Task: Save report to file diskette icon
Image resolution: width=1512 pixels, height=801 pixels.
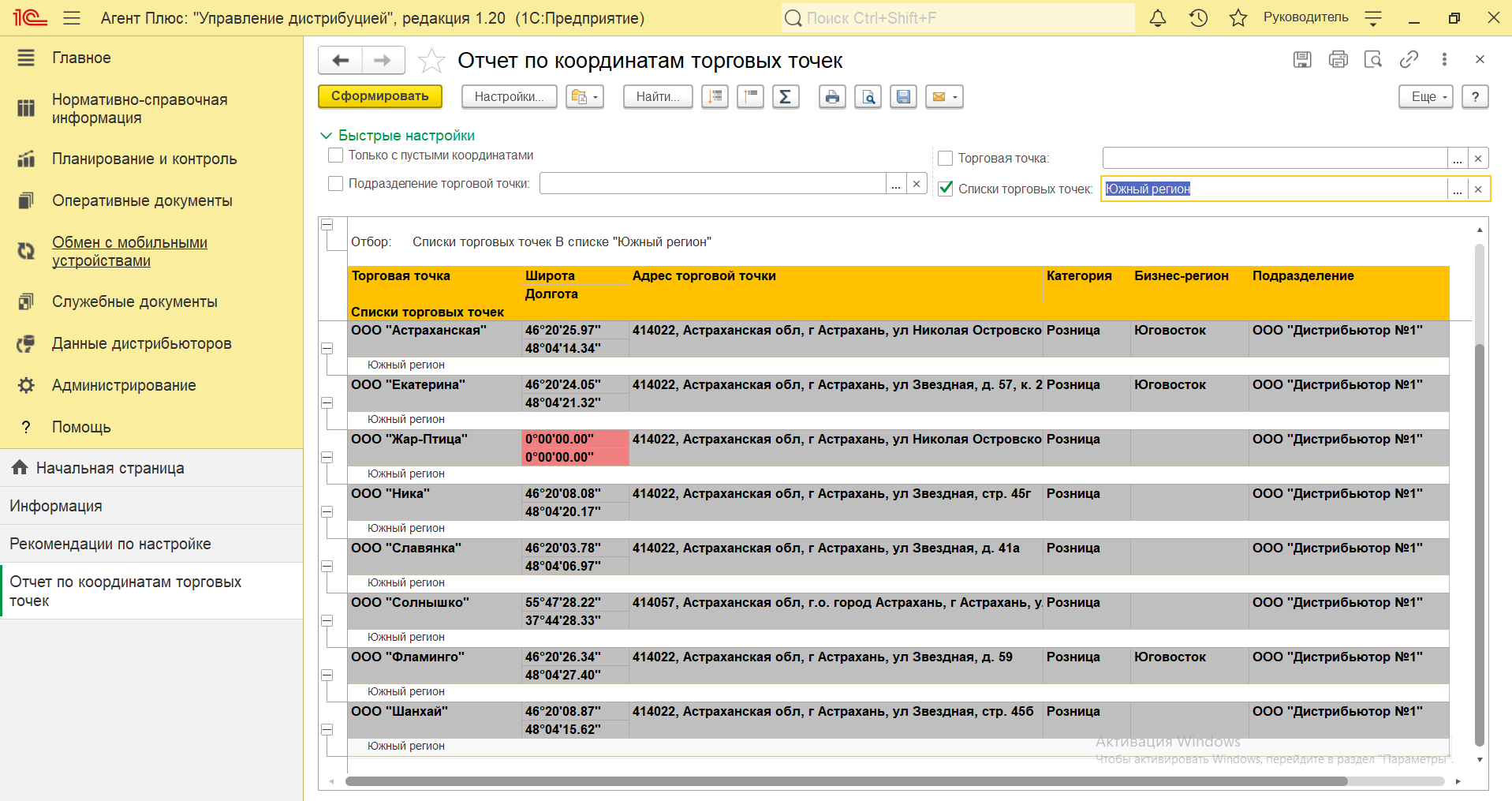Action: 903,96
